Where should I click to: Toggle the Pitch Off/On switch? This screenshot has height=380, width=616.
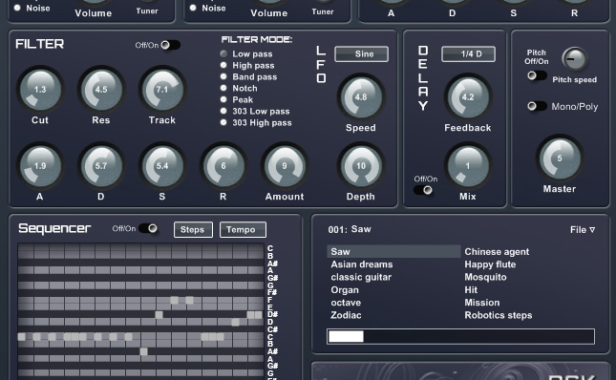click(536, 75)
